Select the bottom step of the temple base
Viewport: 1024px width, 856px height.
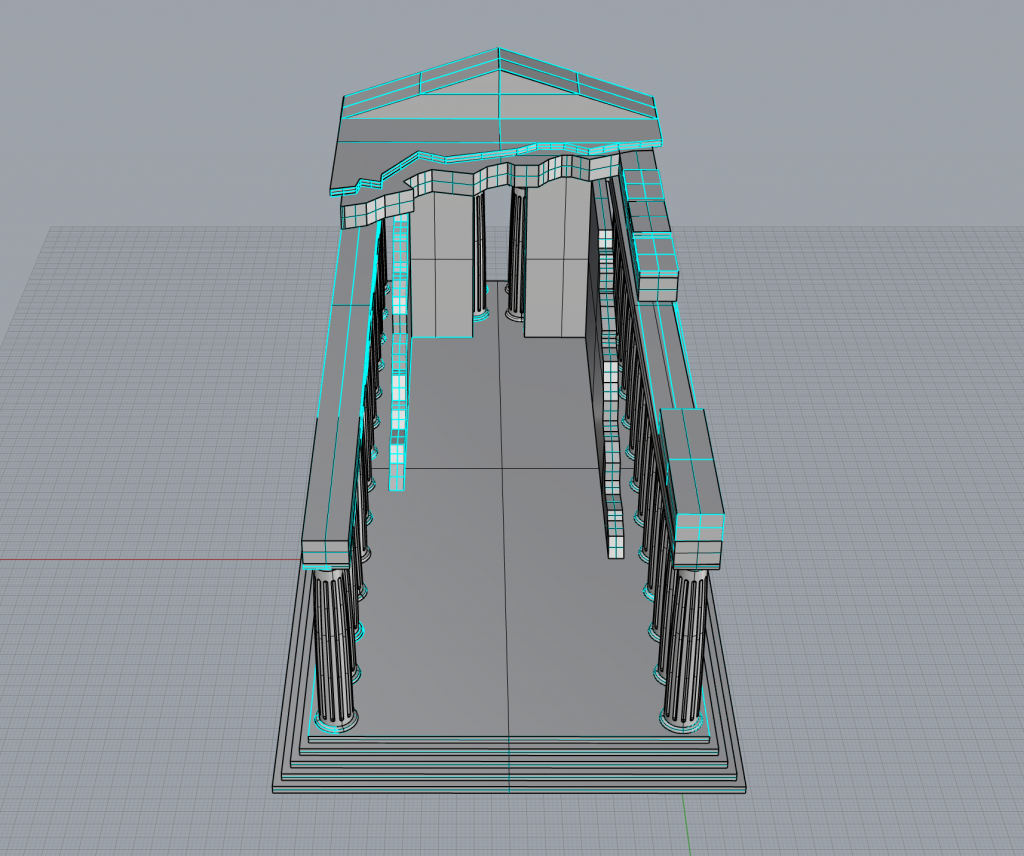click(510, 786)
